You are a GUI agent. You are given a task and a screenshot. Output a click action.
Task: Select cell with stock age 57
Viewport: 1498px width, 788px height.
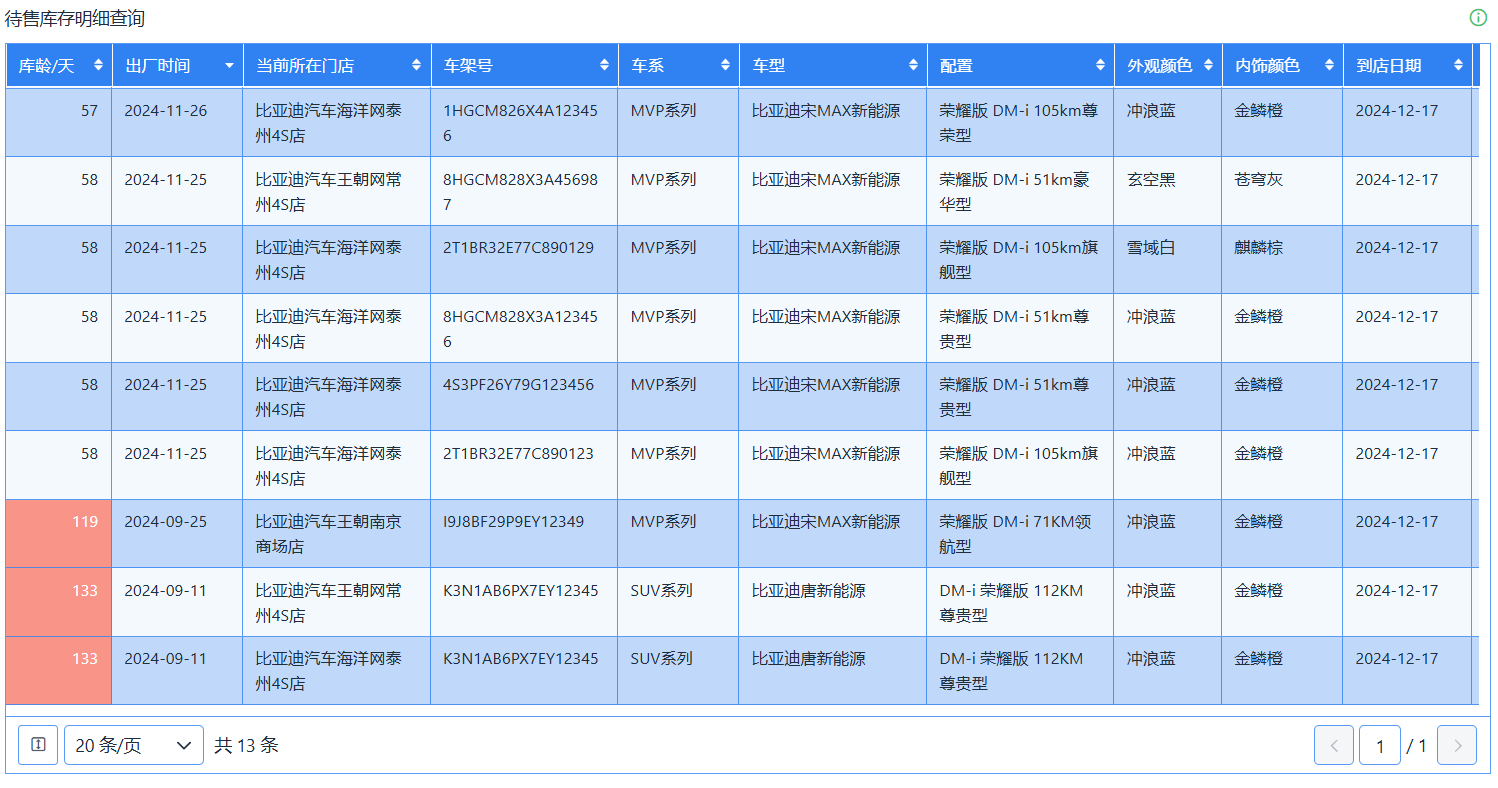(x=58, y=122)
